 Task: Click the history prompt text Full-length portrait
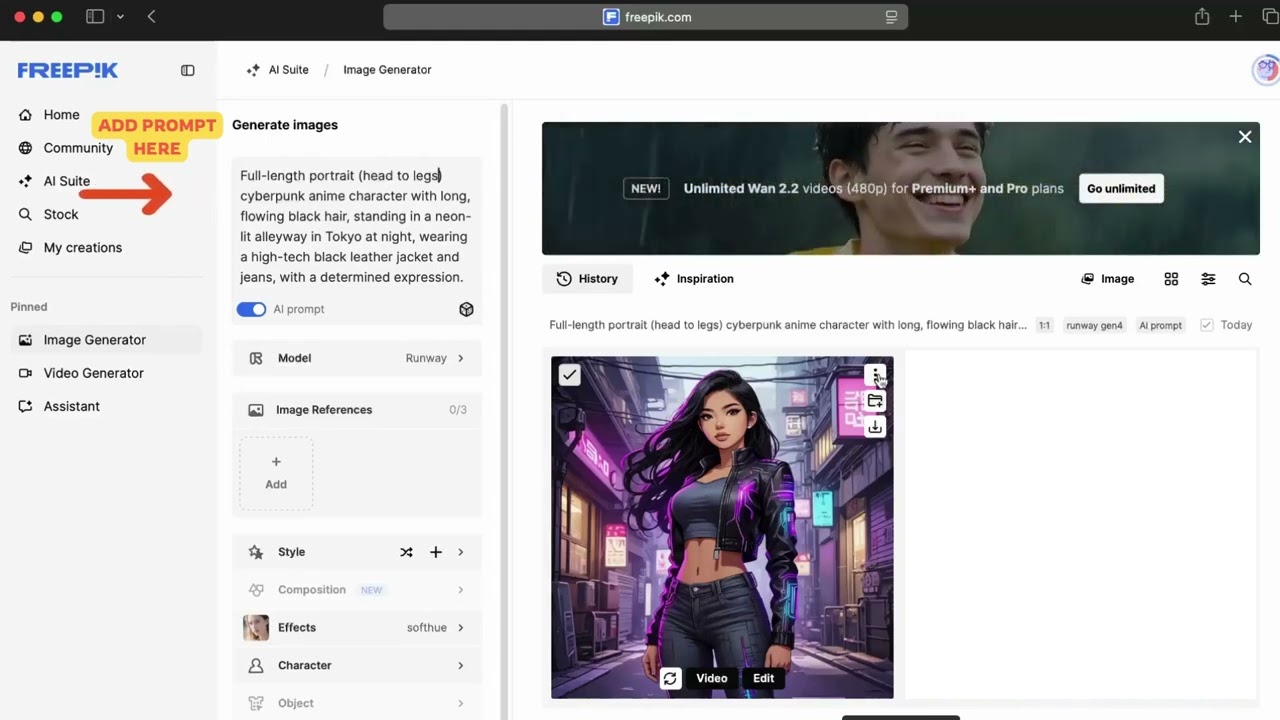point(788,325)
